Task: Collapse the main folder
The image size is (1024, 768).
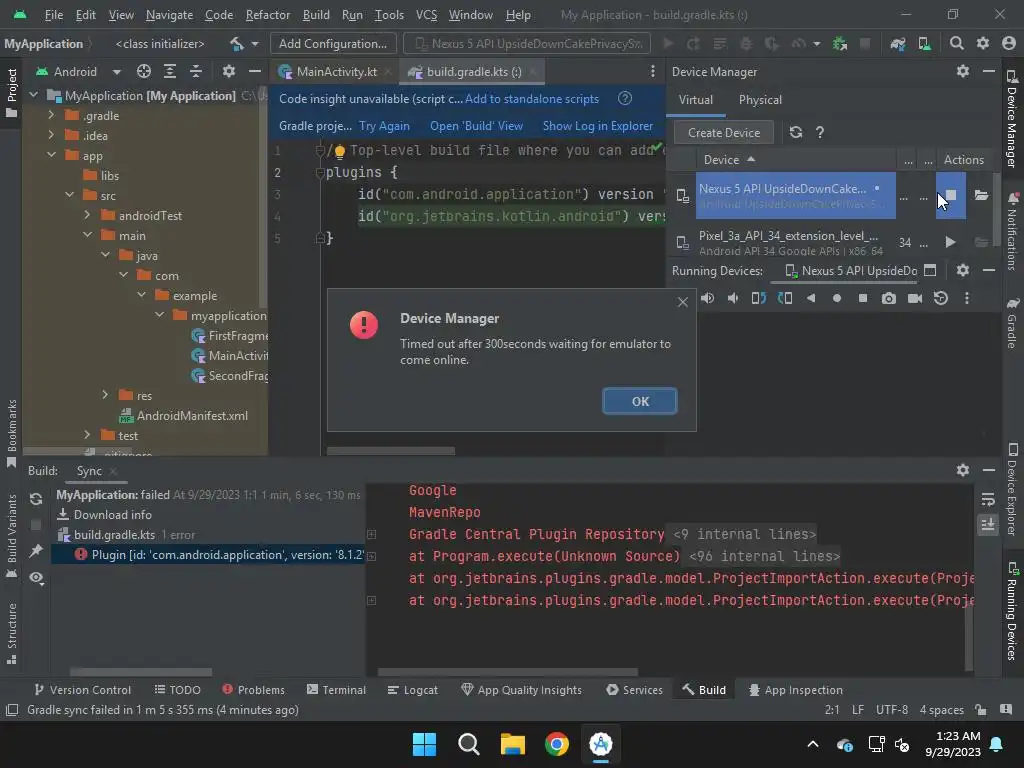Action: click(88, 235)
